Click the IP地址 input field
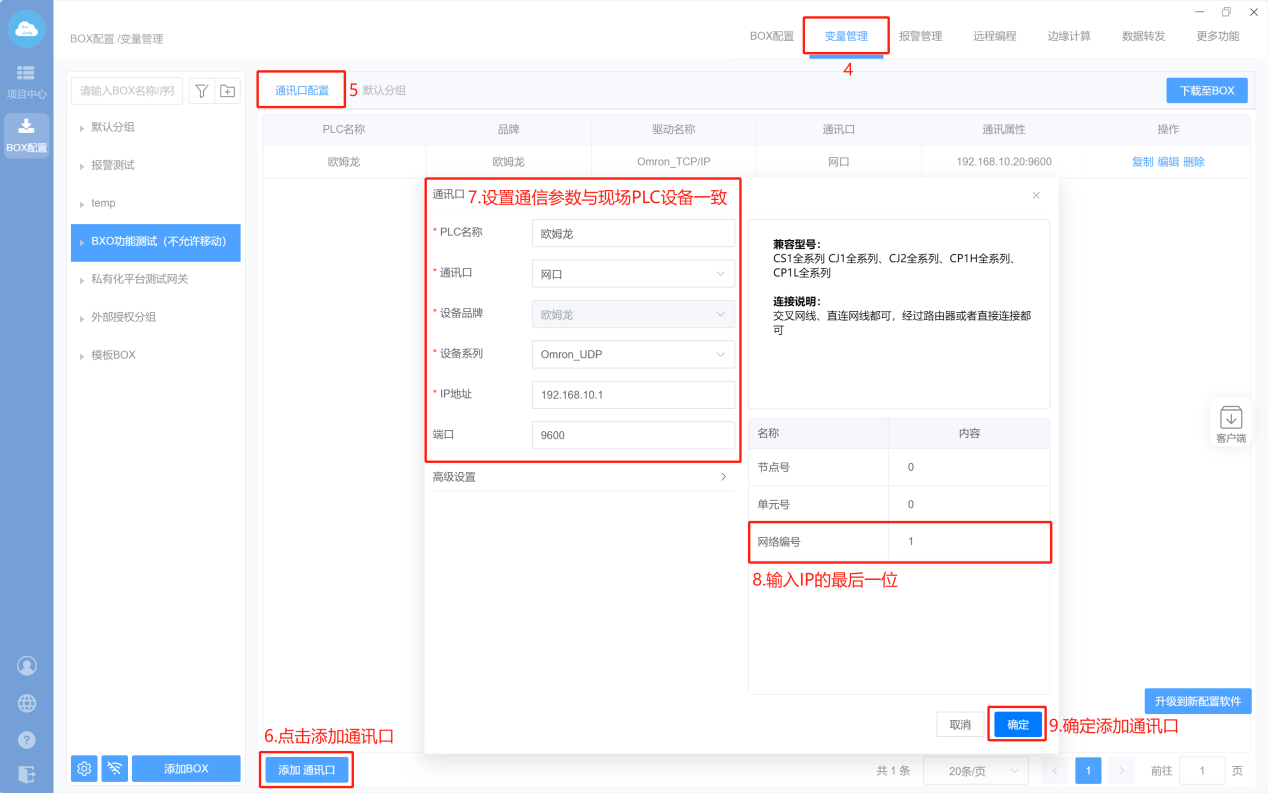The width and height of the screenshot is (1268, 793). 633,395
